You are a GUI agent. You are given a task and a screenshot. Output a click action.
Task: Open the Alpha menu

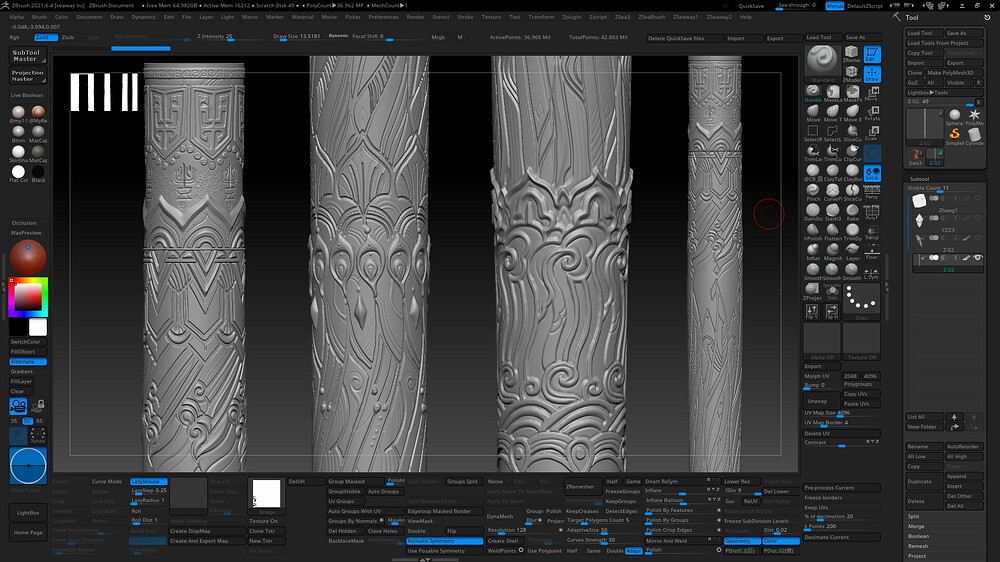(17, 17)
